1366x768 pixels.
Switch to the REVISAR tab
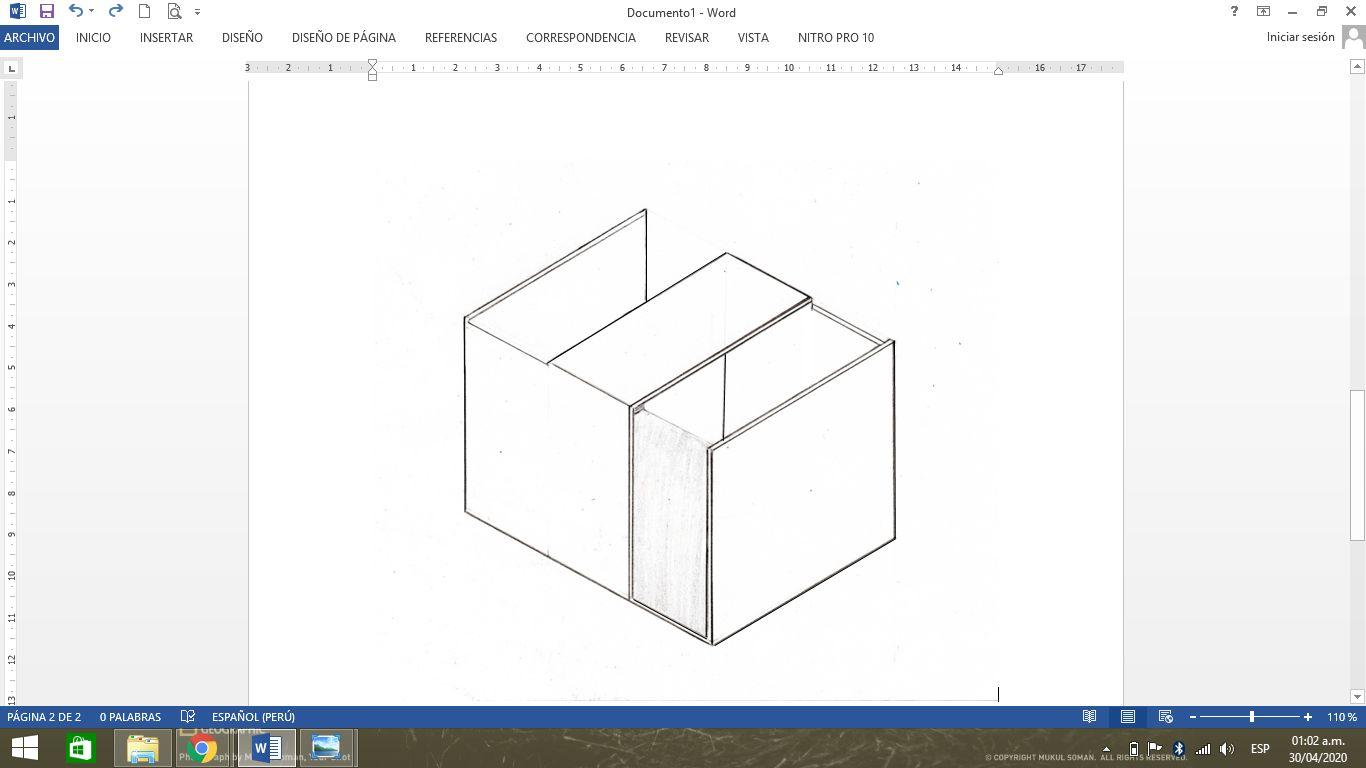(687, 37)
